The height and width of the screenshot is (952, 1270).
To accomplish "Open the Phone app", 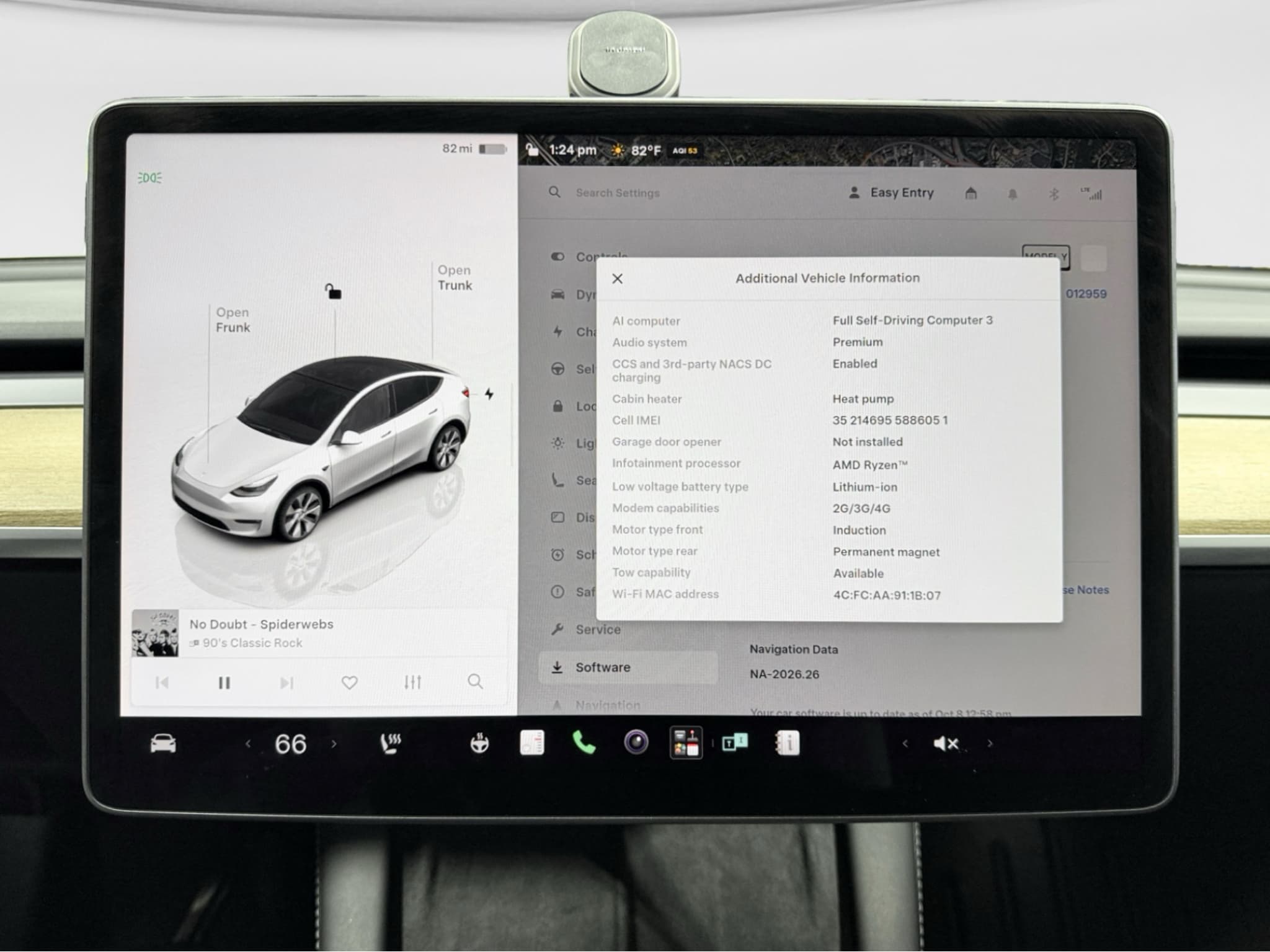I will [584, 742].
